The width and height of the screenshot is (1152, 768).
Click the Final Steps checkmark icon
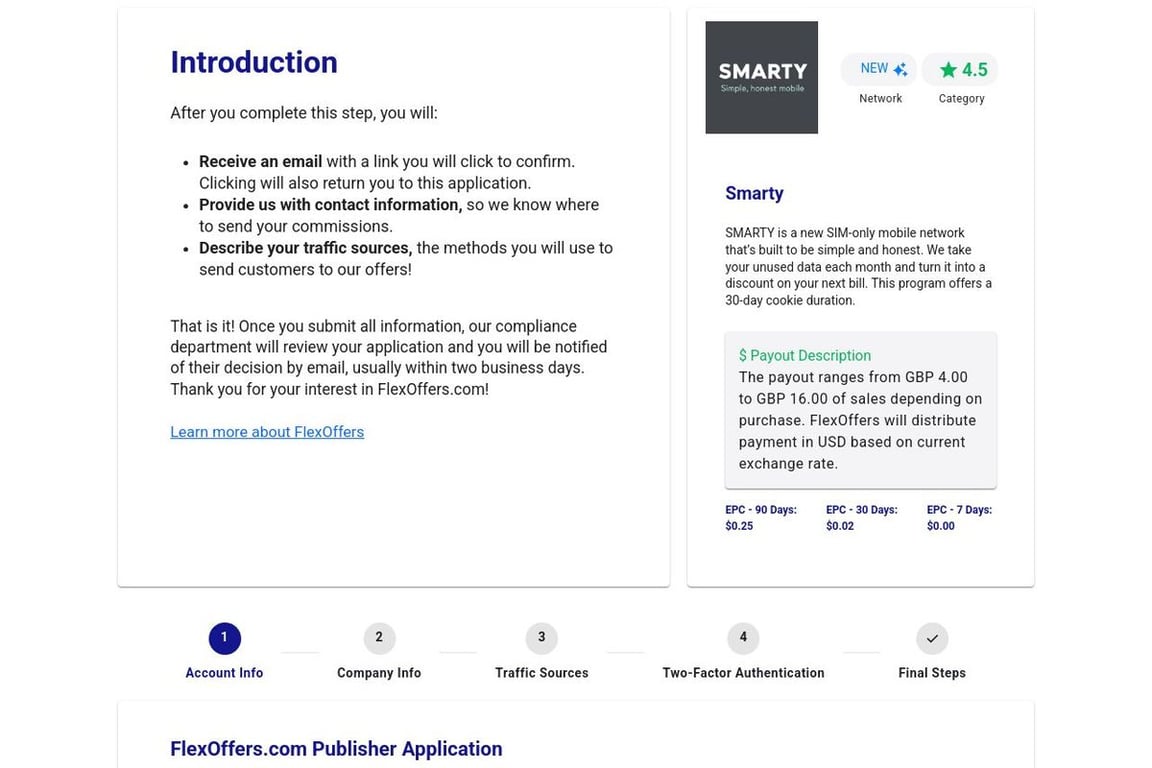(x=932, y=638)
